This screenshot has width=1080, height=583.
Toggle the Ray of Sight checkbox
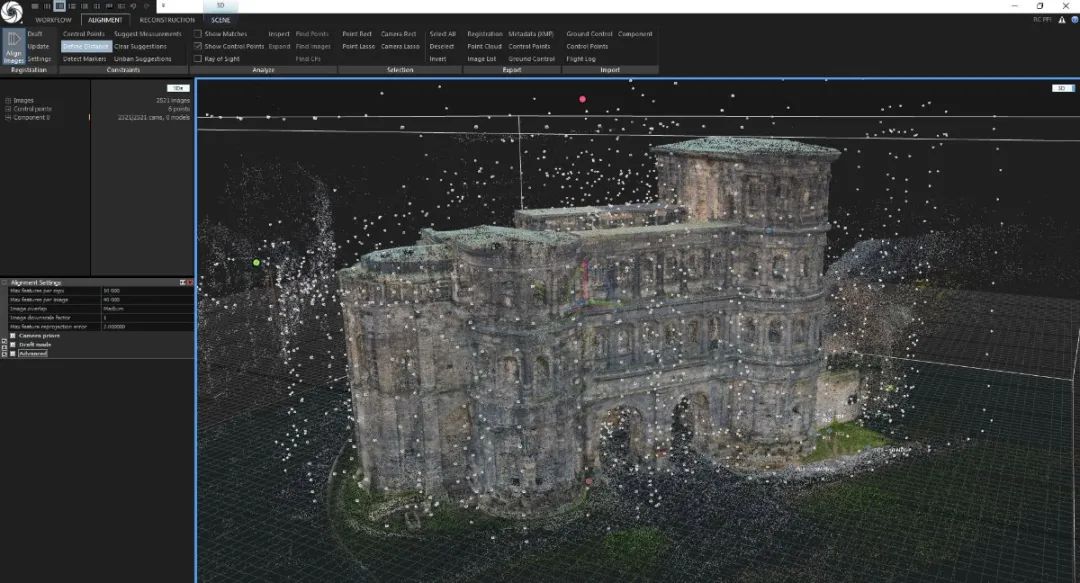198,59
